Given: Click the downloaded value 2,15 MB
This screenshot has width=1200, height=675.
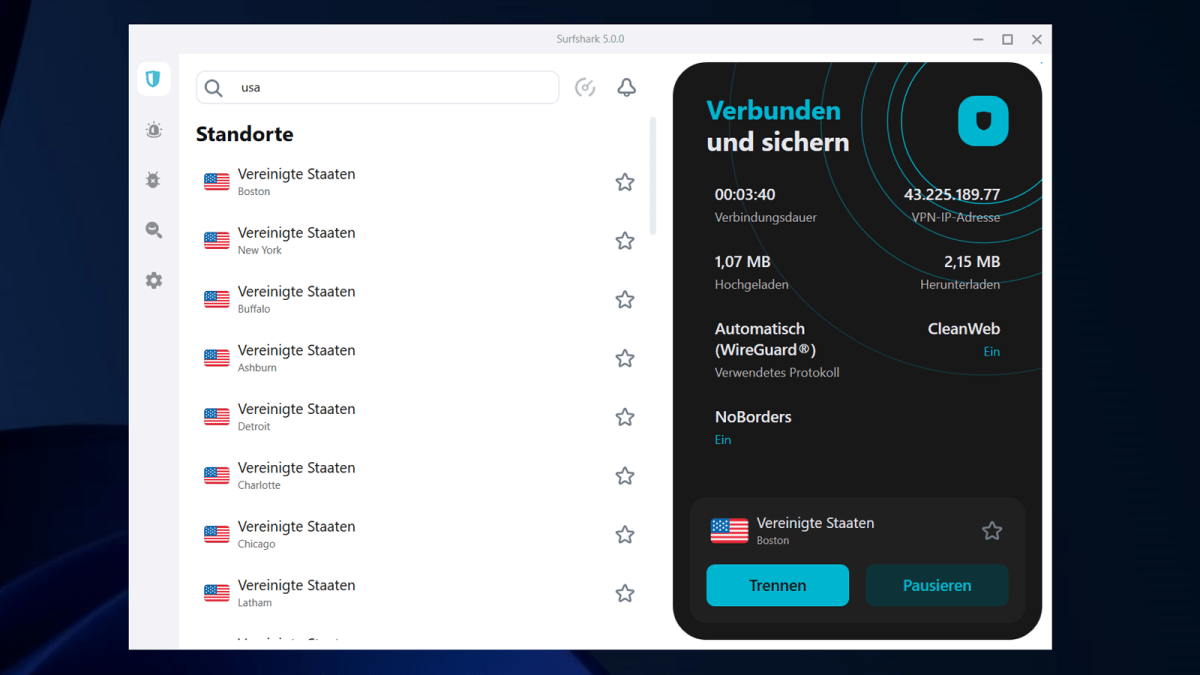Looking at the screenshot, I should click(x=972, y=262).
